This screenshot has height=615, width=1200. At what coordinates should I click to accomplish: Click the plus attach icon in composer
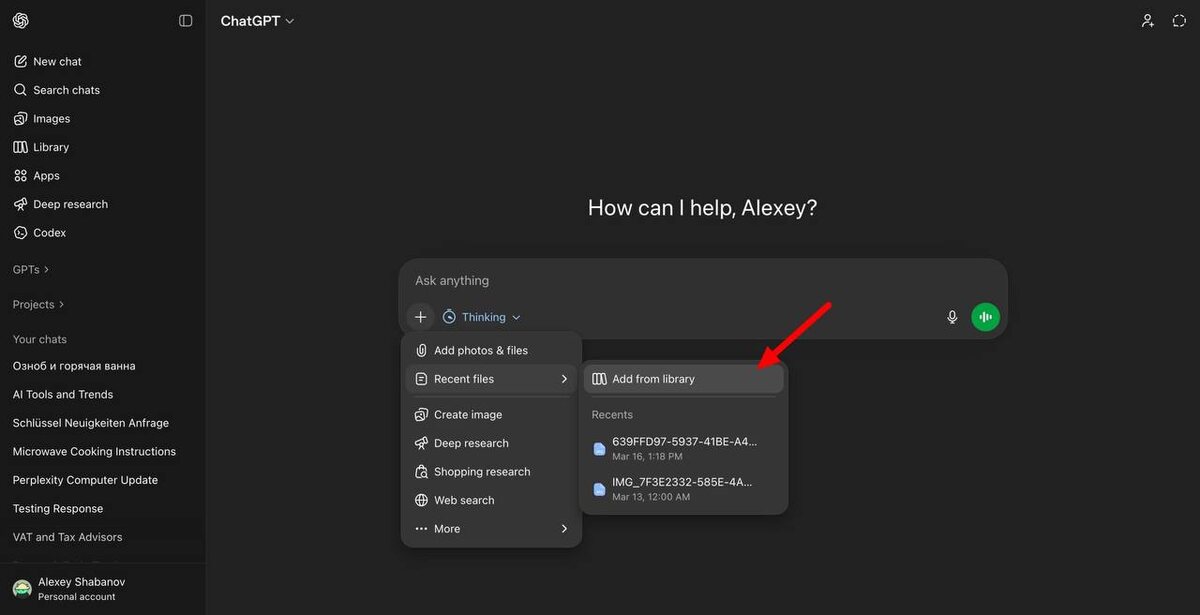420,317
